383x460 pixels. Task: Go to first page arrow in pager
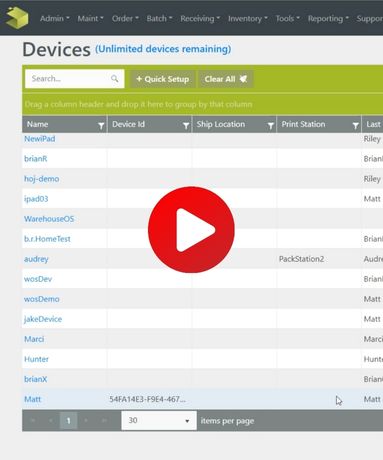(33, 421)
